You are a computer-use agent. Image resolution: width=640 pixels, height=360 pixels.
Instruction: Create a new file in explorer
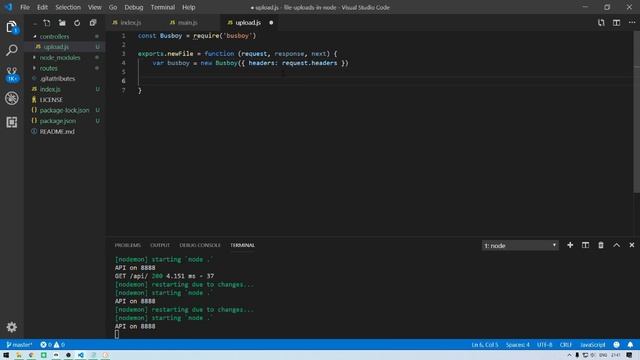point(47,23)
